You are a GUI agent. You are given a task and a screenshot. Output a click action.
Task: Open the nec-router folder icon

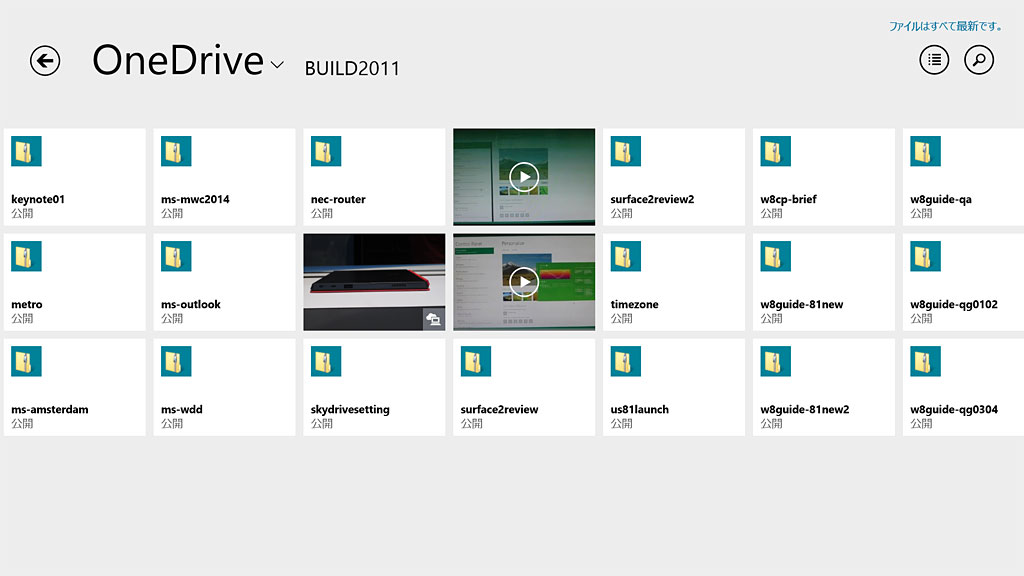pyautogui.click(x=326, y=151)
